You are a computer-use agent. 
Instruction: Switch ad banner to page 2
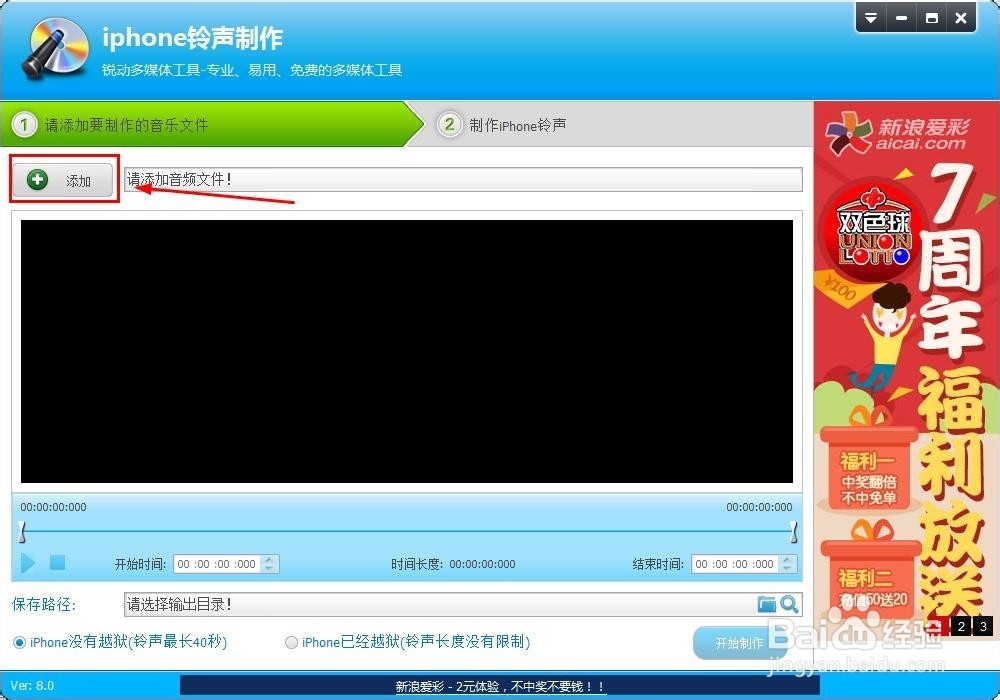click(x=961, y=626)
